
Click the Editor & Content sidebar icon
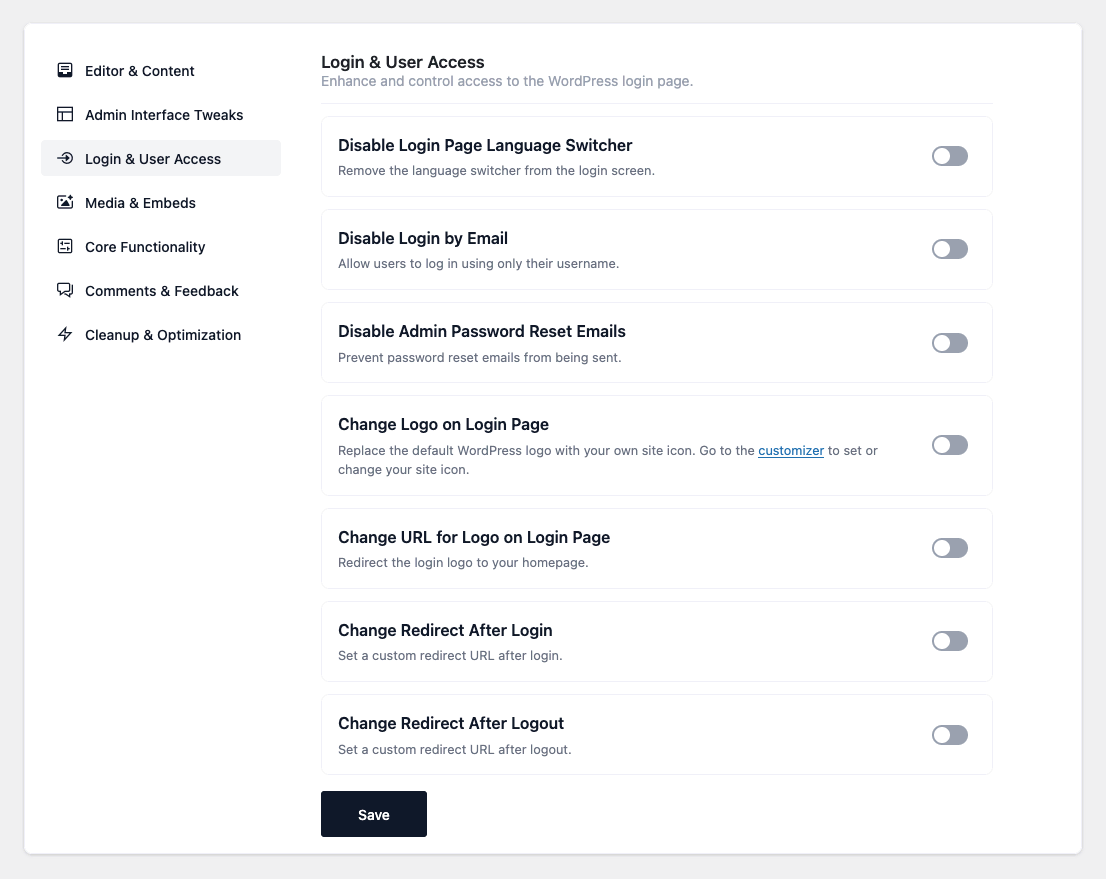coord(65,71)
